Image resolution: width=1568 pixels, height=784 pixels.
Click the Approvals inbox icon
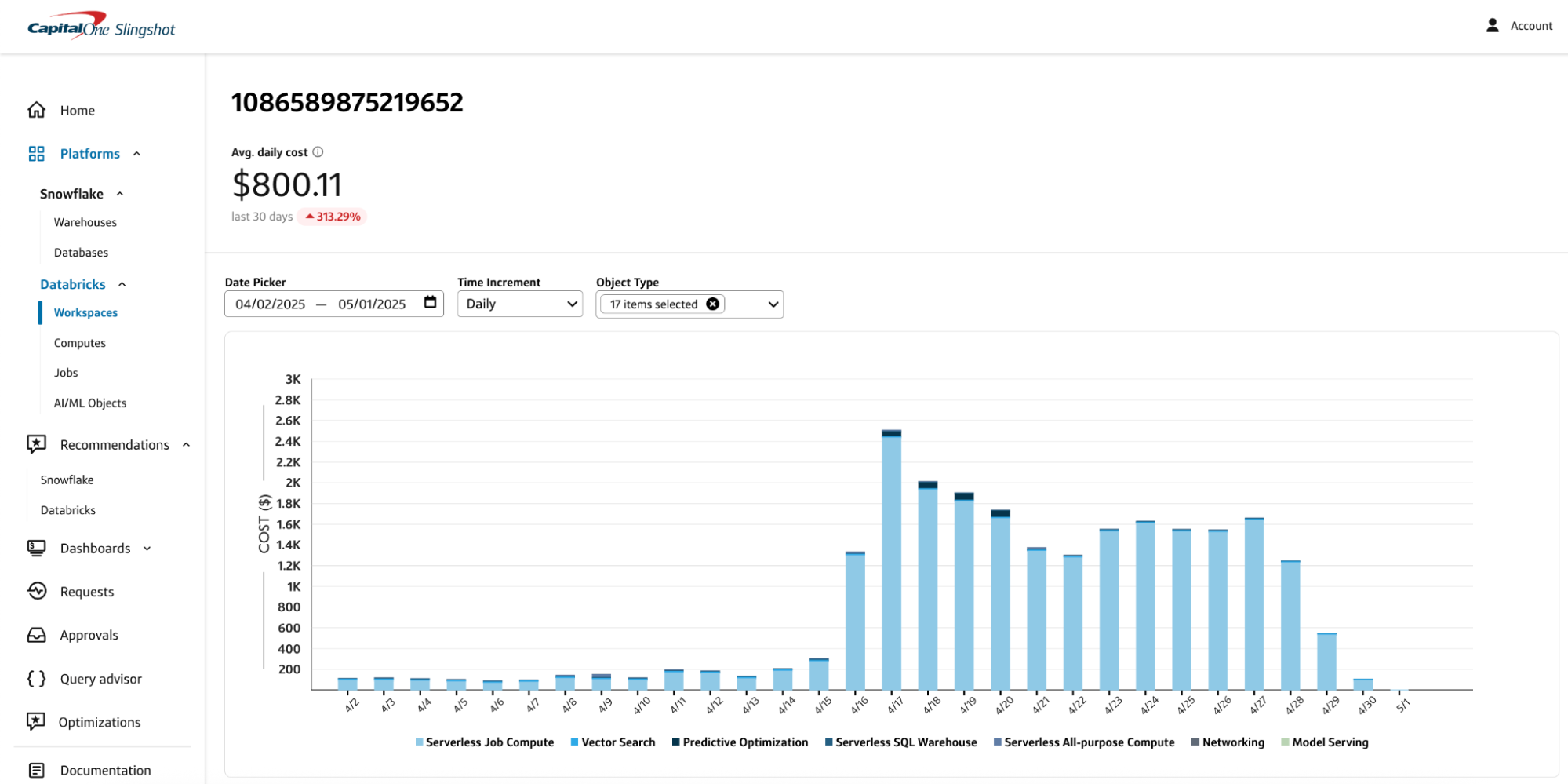[37, 635]
